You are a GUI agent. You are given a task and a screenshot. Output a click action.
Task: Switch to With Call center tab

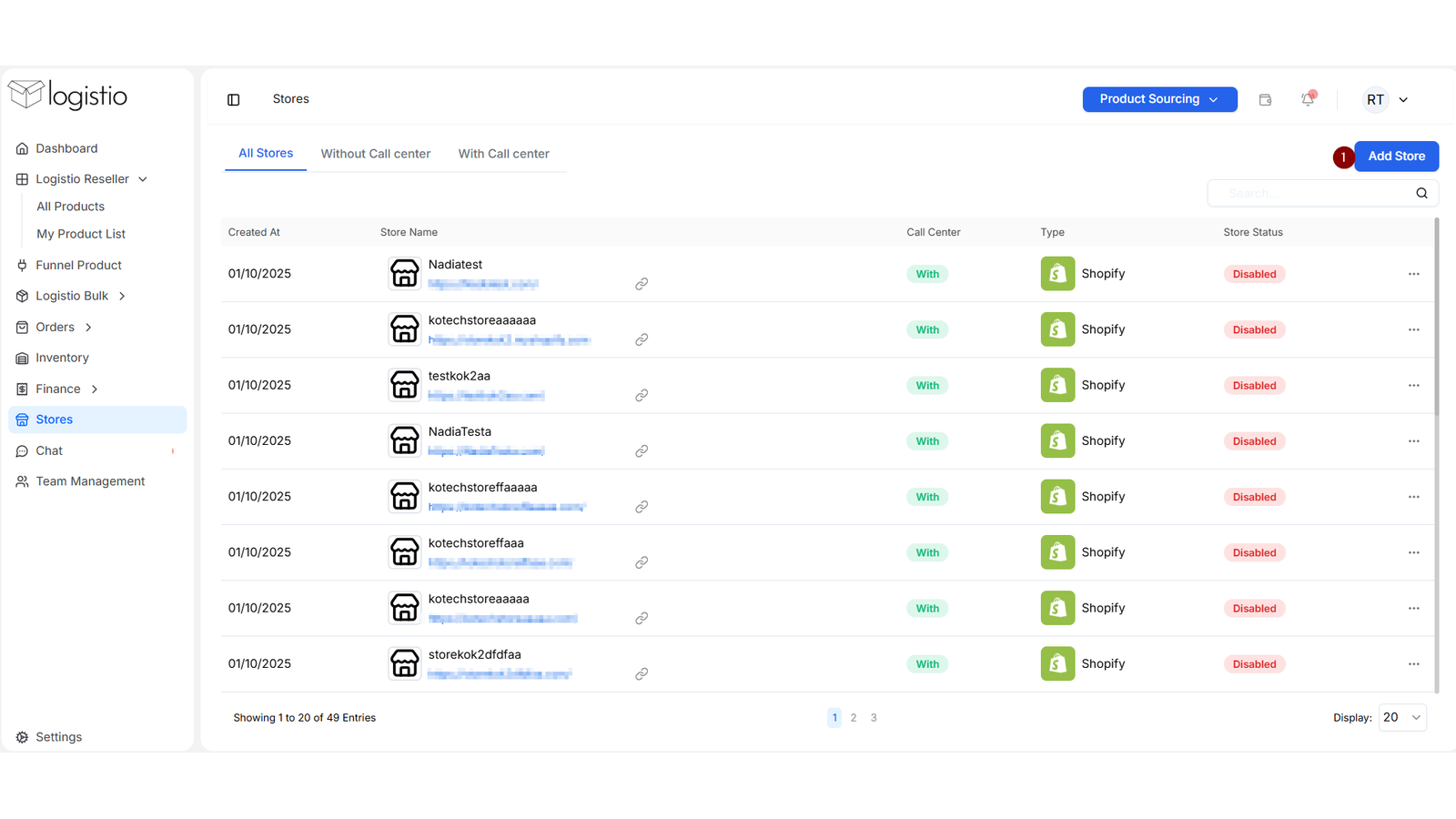tap(504, 154)
